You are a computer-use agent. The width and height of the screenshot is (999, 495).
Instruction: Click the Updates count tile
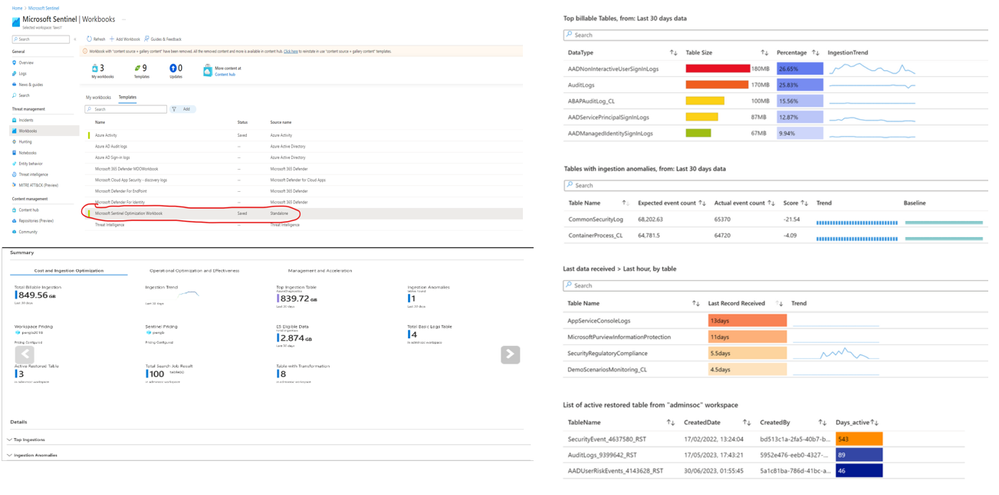[x=176, y=70]
